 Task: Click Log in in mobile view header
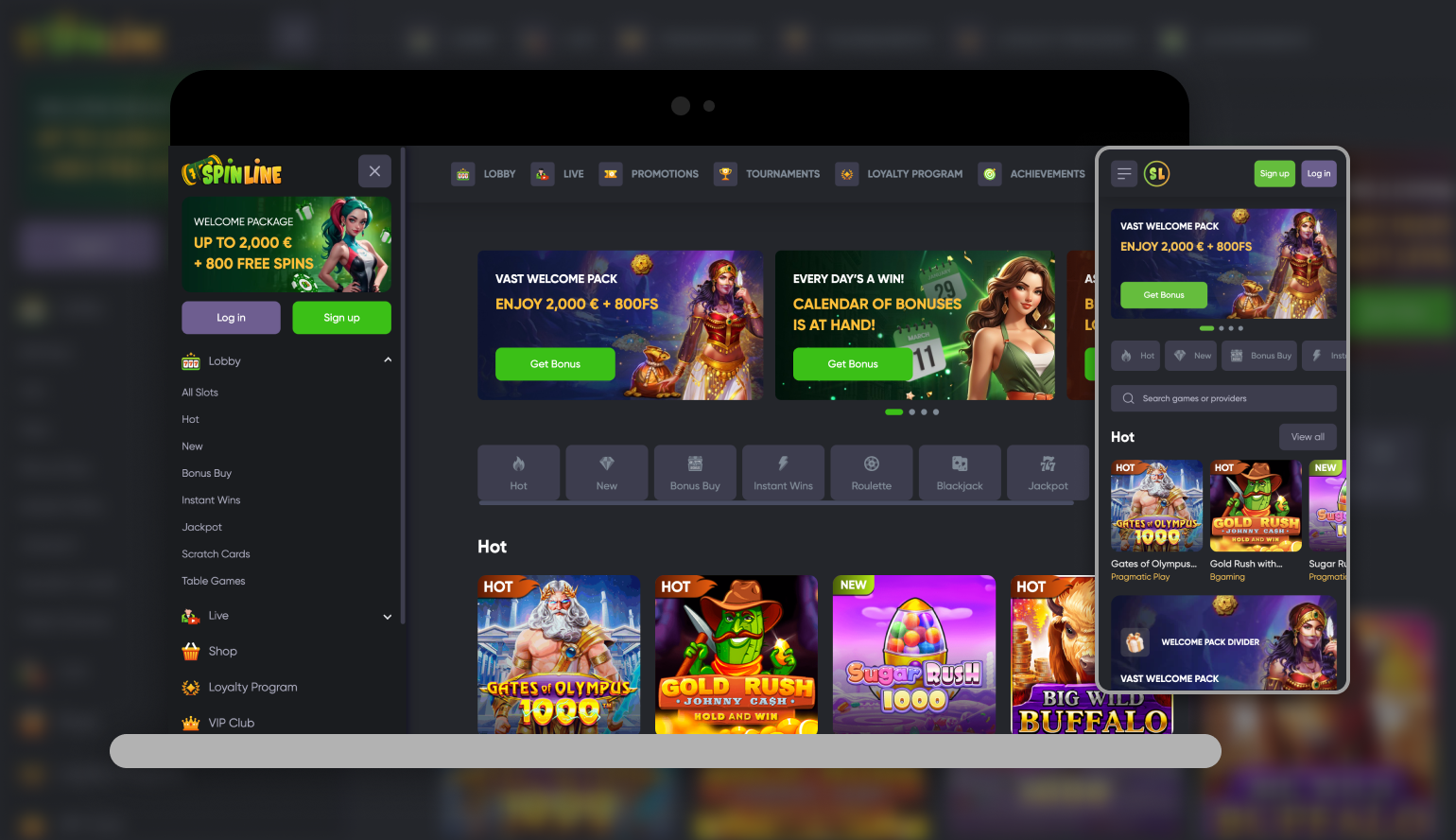pos(1319,173)
